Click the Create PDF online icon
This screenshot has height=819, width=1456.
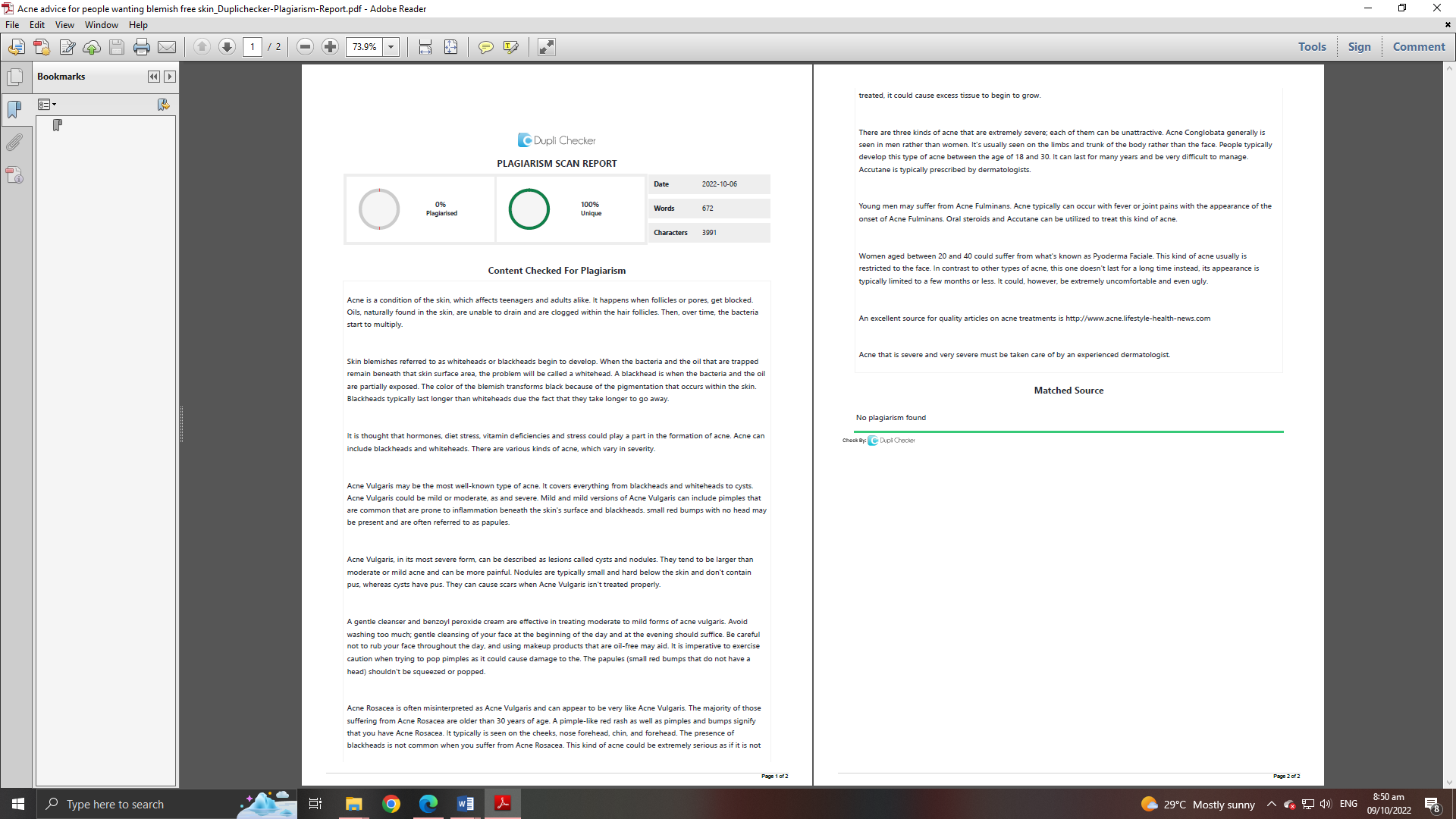click(42, 47)
